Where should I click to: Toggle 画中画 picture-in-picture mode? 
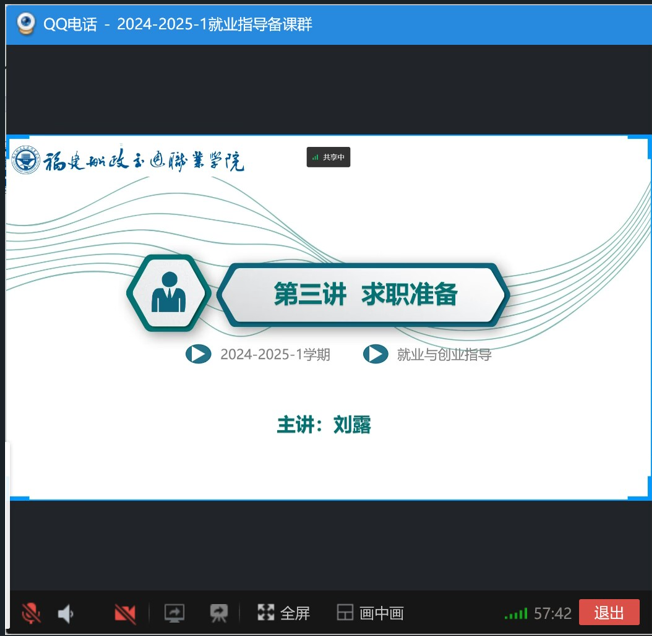(x=370, y=613)
